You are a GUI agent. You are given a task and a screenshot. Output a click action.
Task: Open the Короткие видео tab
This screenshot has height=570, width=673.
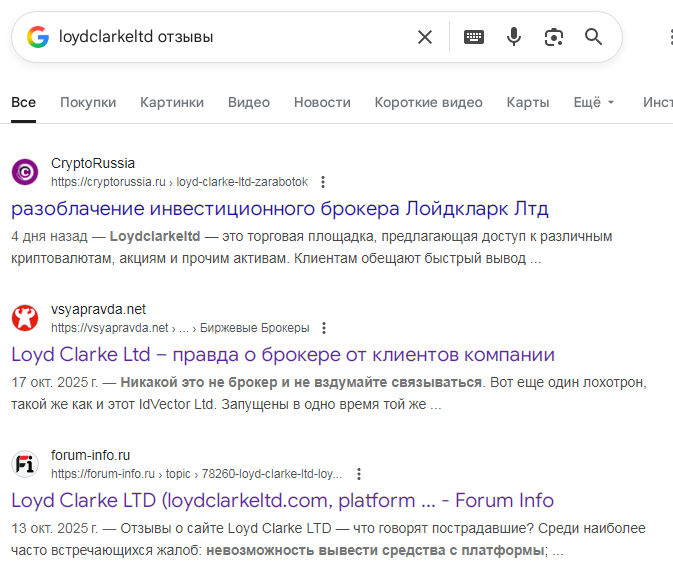coord(428,103)
